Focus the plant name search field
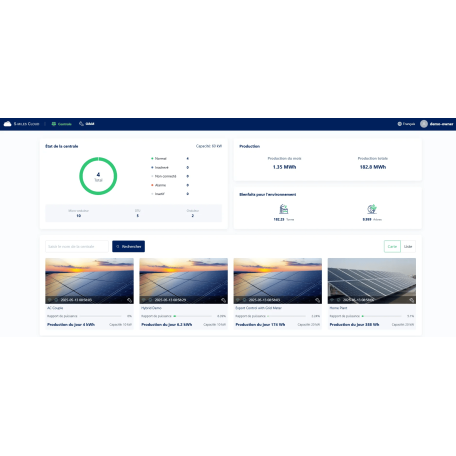The height and width of the screenshot is (456, 456). pos(77,246)
